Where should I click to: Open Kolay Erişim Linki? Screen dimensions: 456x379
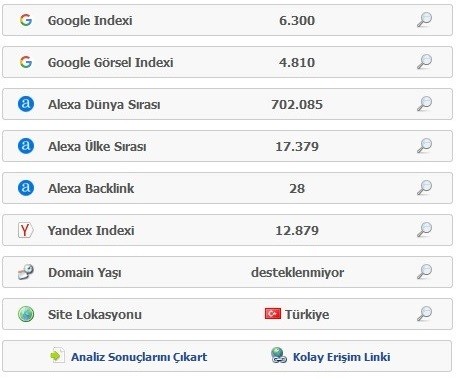point(341,357)
